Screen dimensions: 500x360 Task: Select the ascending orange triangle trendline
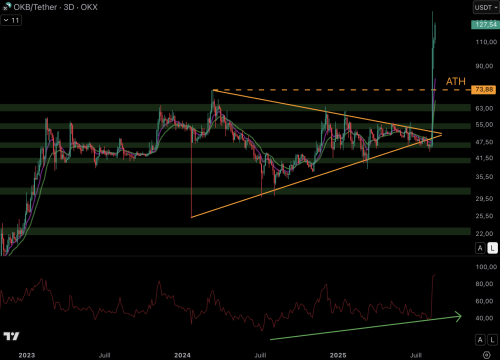click(x=317, y=176)
